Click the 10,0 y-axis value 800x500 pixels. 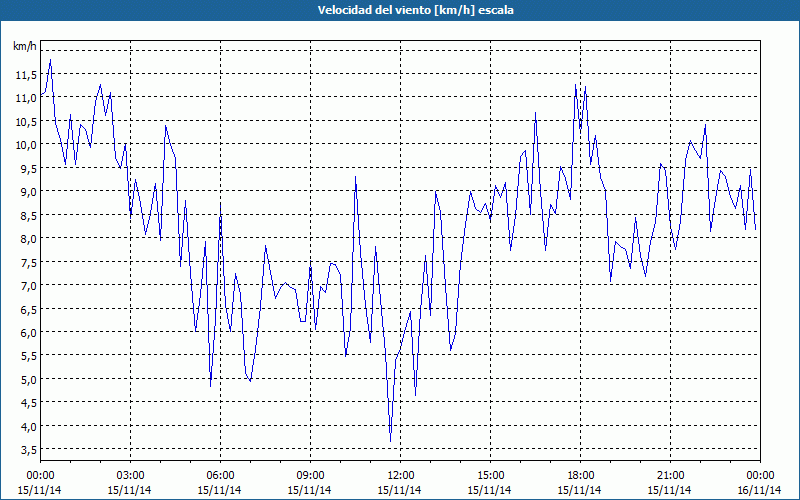point(26,145)
